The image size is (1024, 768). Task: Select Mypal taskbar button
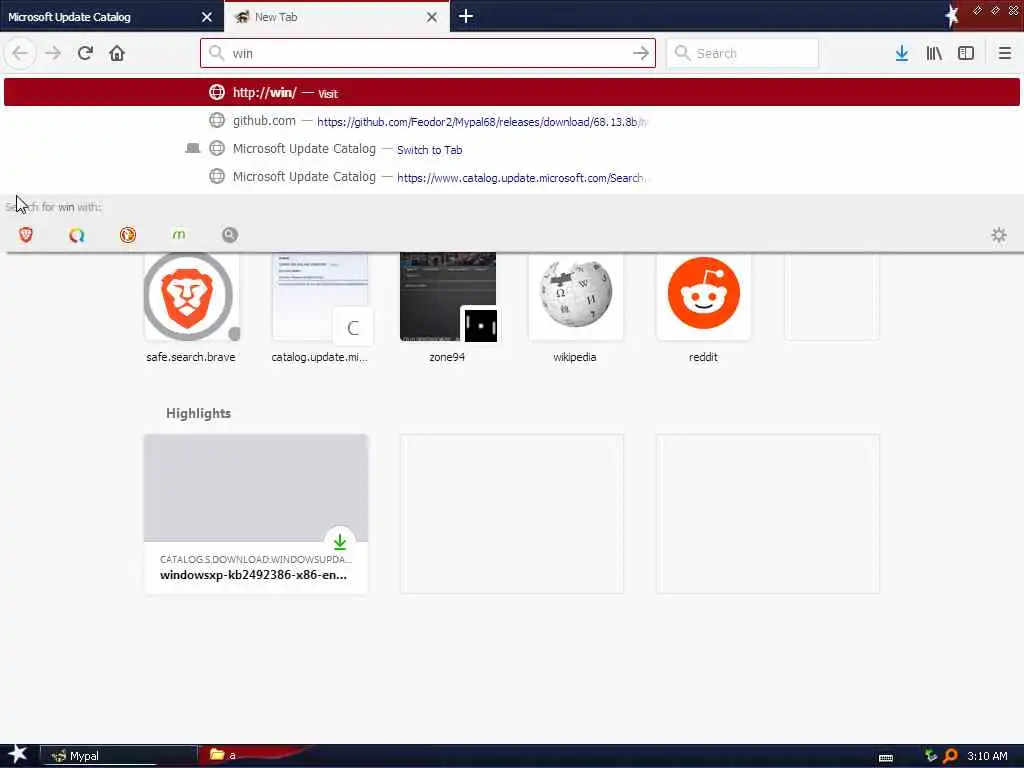tap(118, 756)
